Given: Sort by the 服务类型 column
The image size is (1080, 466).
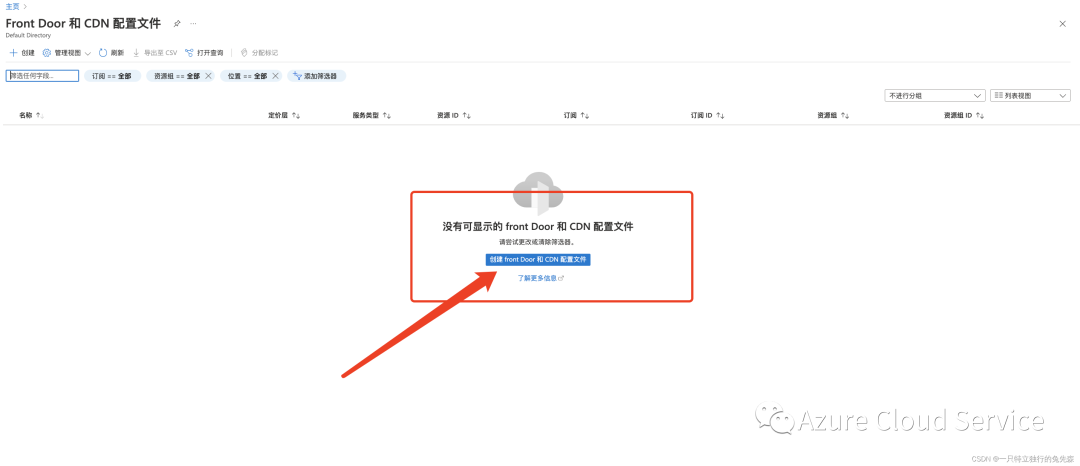Looking at the screenshot, I should (x=372, y=116).
